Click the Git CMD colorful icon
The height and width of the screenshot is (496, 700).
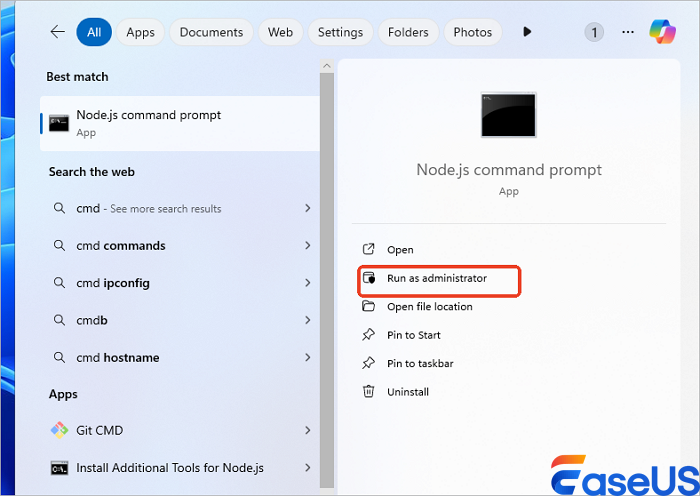point(59,430)
